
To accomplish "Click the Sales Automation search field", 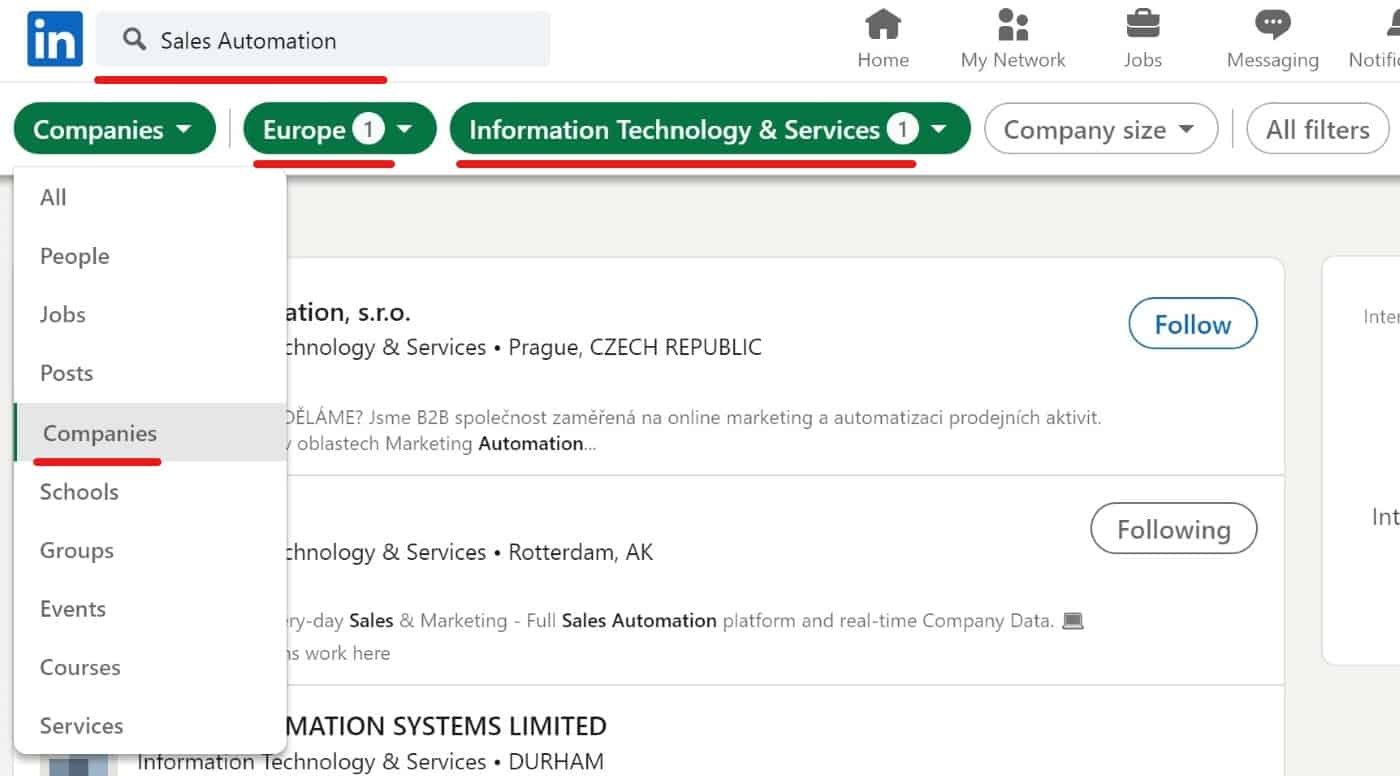I will pos(340,40).
